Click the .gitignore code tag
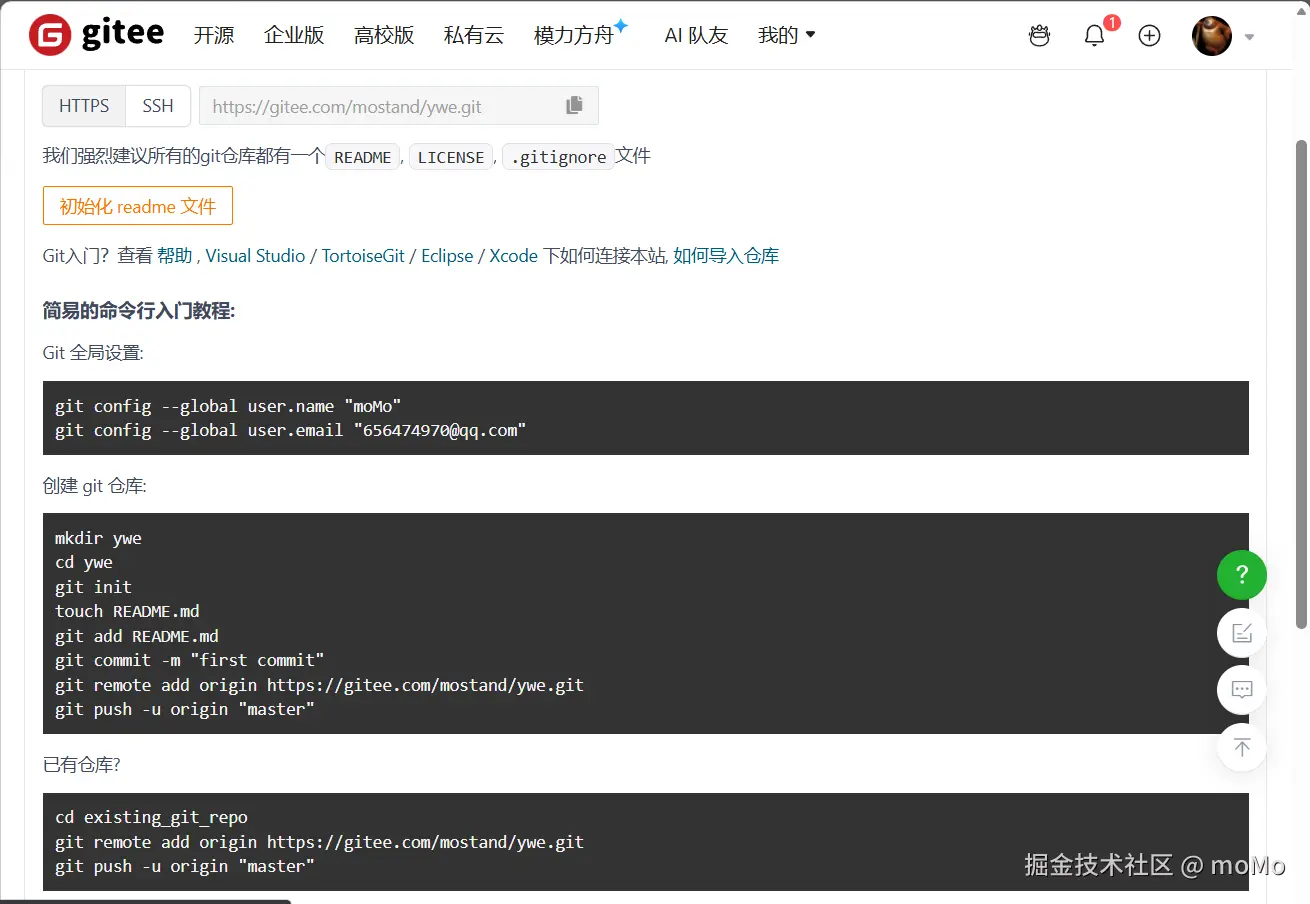Viewport: 1310px width, 904px height. [x=559, y=157]
